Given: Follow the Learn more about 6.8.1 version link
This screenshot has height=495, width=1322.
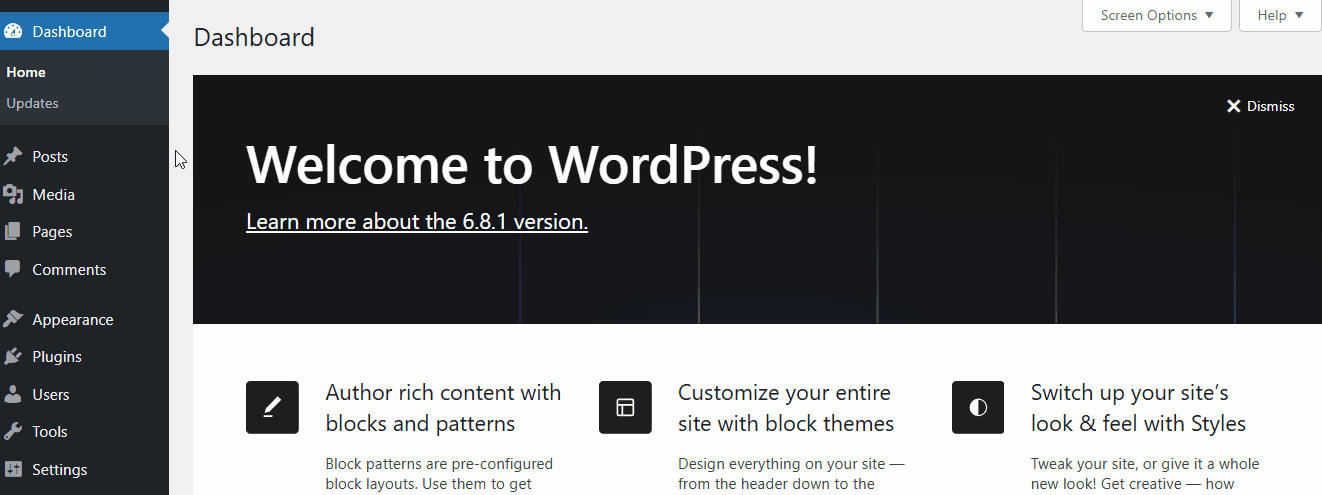Looking at the screenshot, I should point(417,221).
